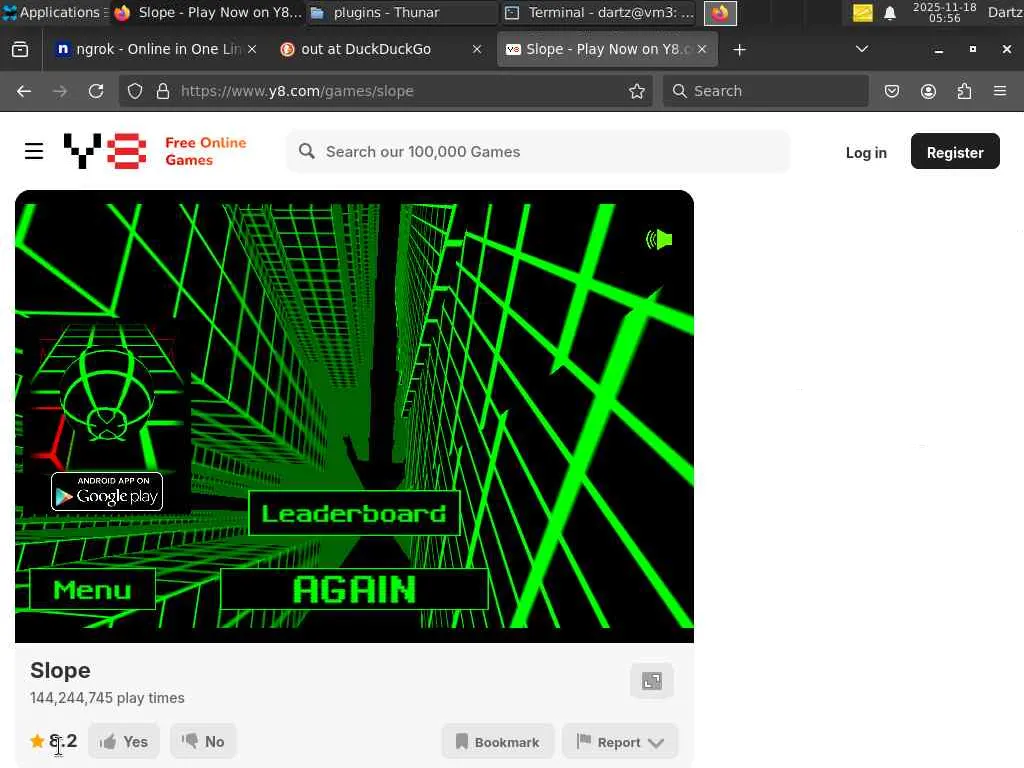Screen dimensions: 1024x768
Task: Click the Register button
Action: 955,152
